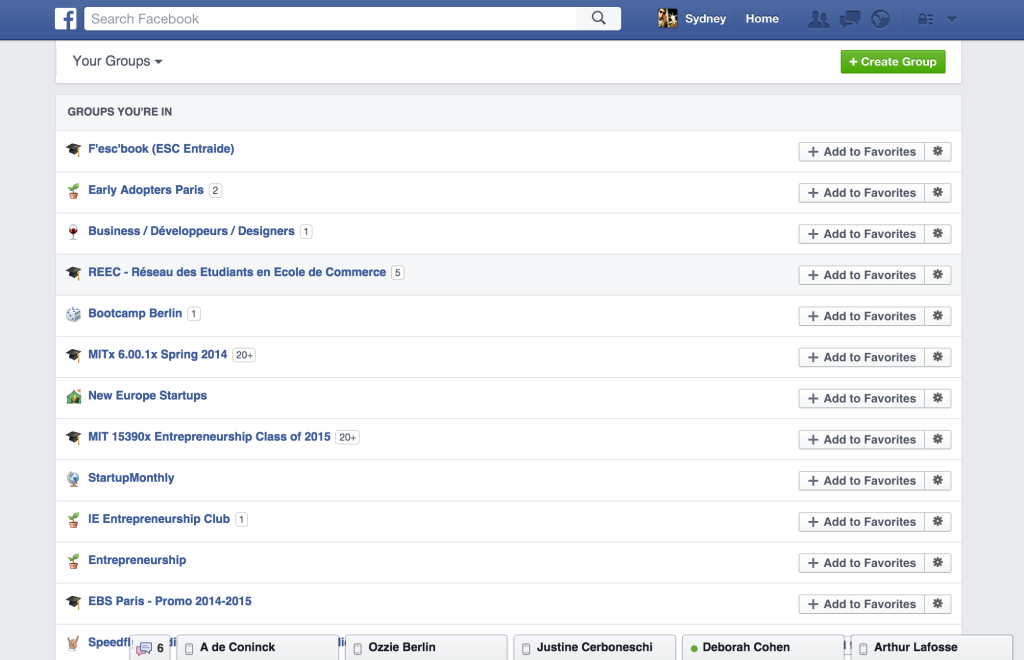Open the Ozzie Berlin chat tab
This screenshot has height=660, width=1024.
[426, 648]
